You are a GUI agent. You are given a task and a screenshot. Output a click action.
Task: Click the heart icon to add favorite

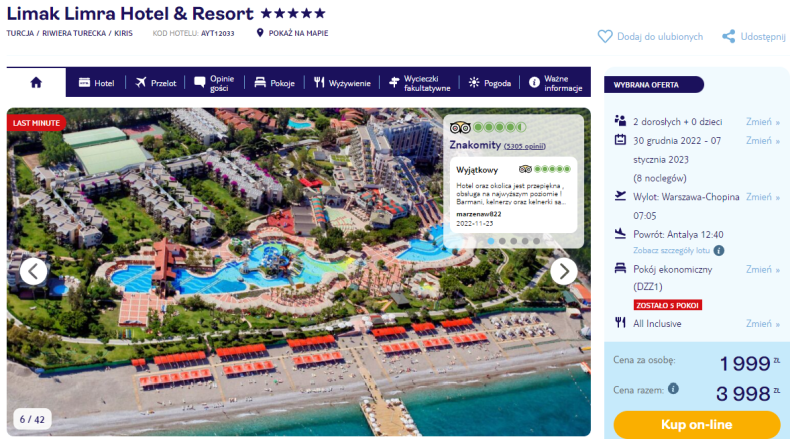[x=605, y=36]
